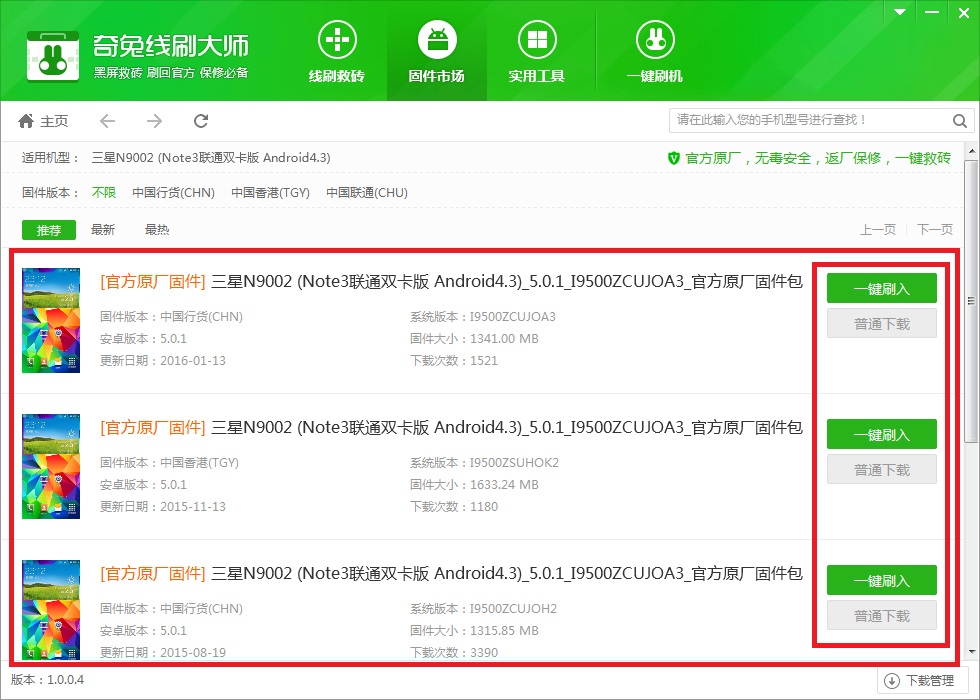This screenshot has width=980, height=700.
Task: Click version text 1.0.0.4
Action: tap(65, 680)
